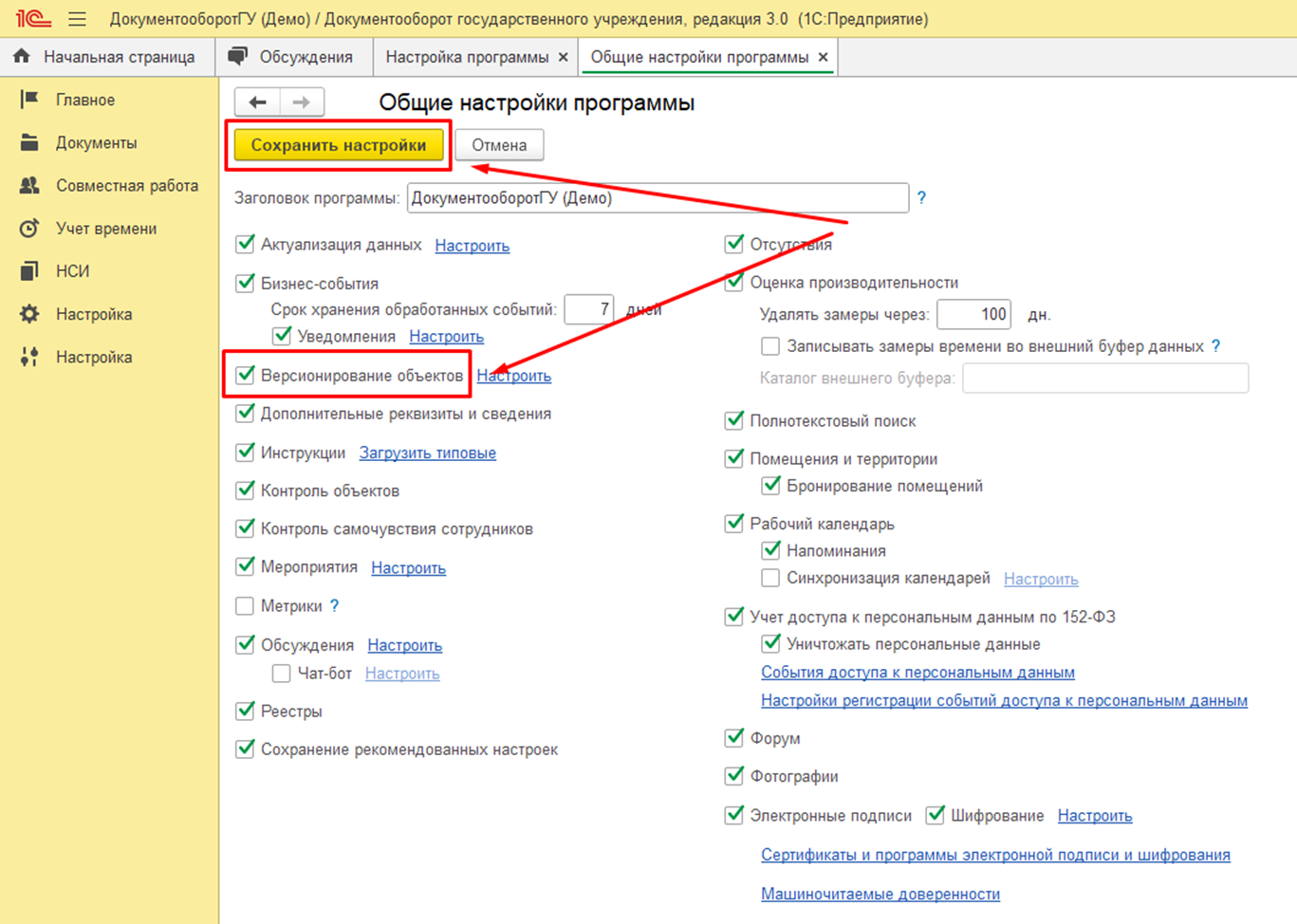
Task: Toggle Уничтожать персональные данные checkbox
Action: (770, 643)
